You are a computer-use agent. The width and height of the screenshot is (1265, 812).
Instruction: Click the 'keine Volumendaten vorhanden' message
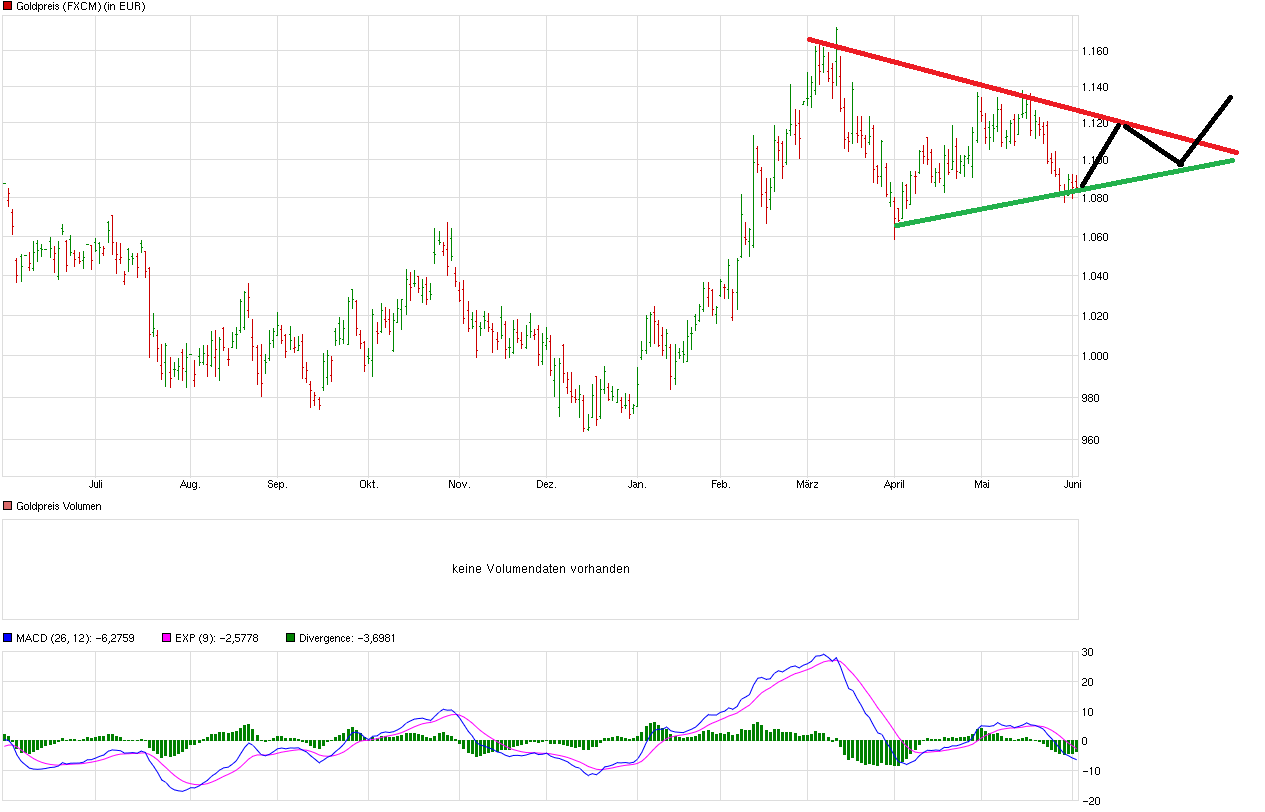tap(541, 567)
